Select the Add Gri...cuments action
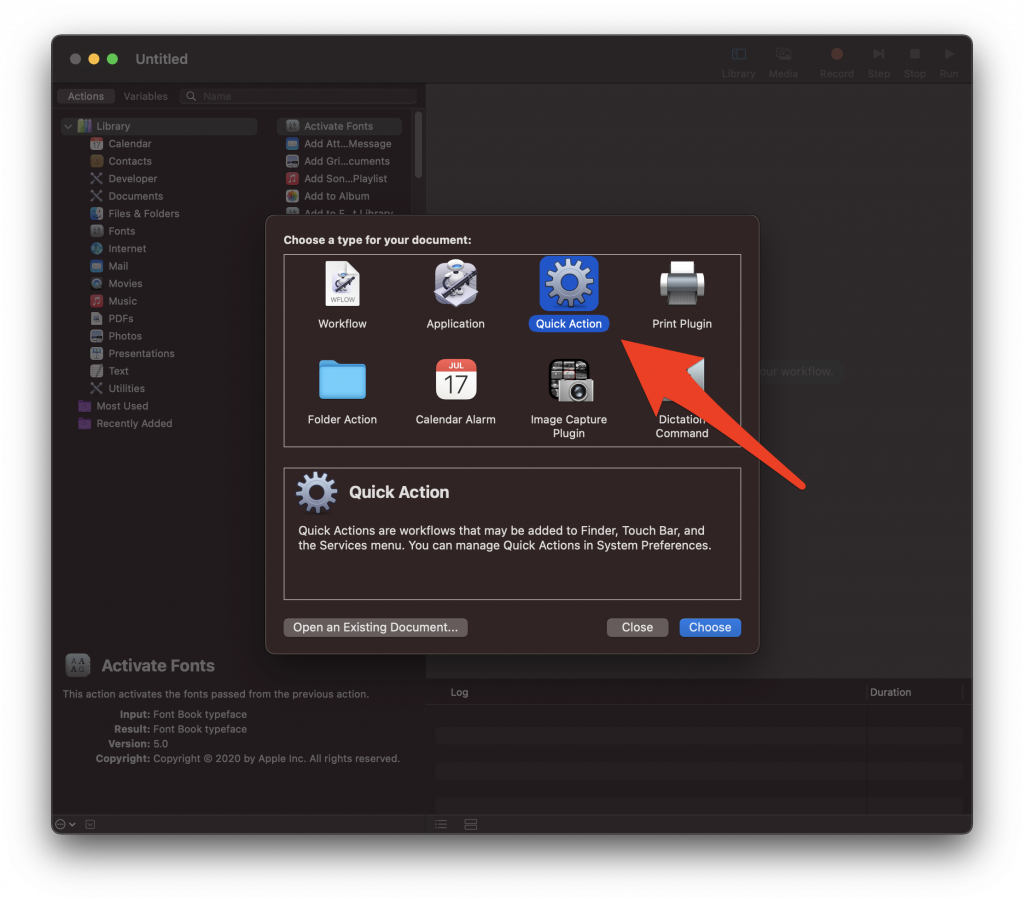Screen dimensions: 1024x902 [x=340, y=161]
